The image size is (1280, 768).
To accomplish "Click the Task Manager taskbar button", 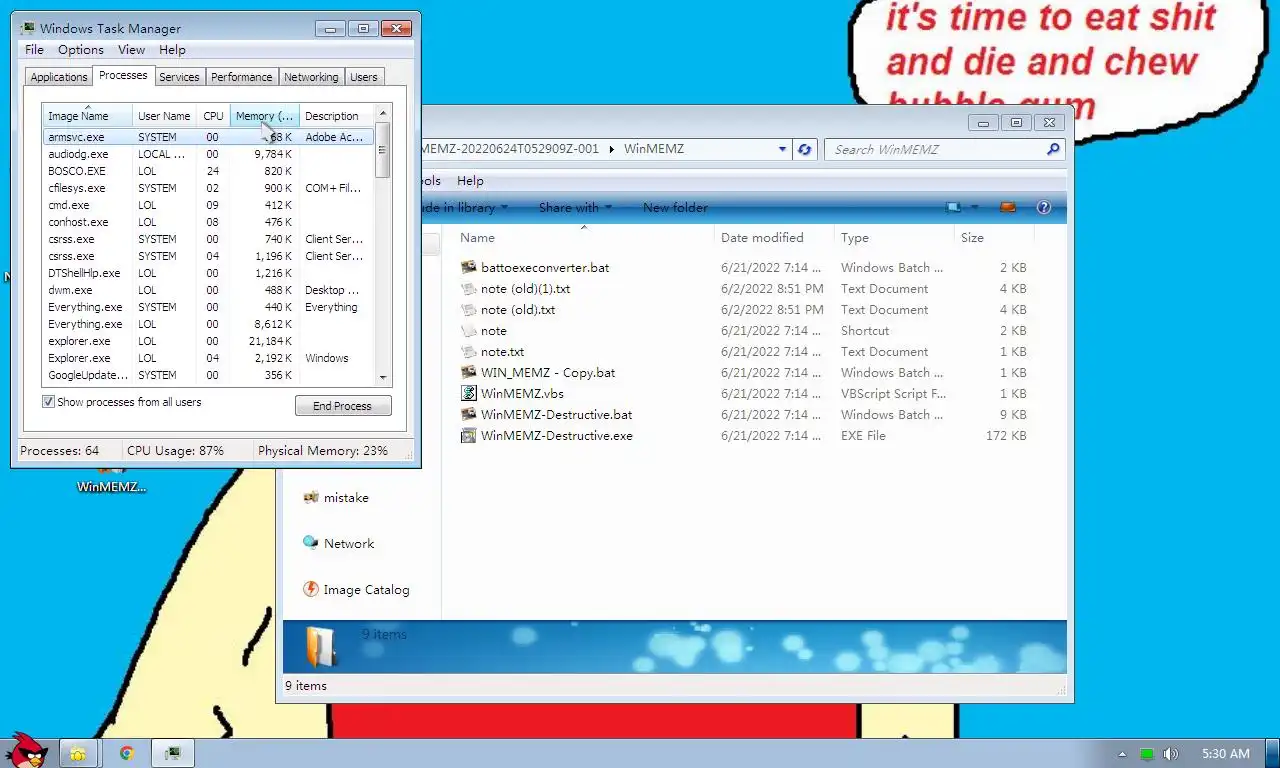I will 173,753.
